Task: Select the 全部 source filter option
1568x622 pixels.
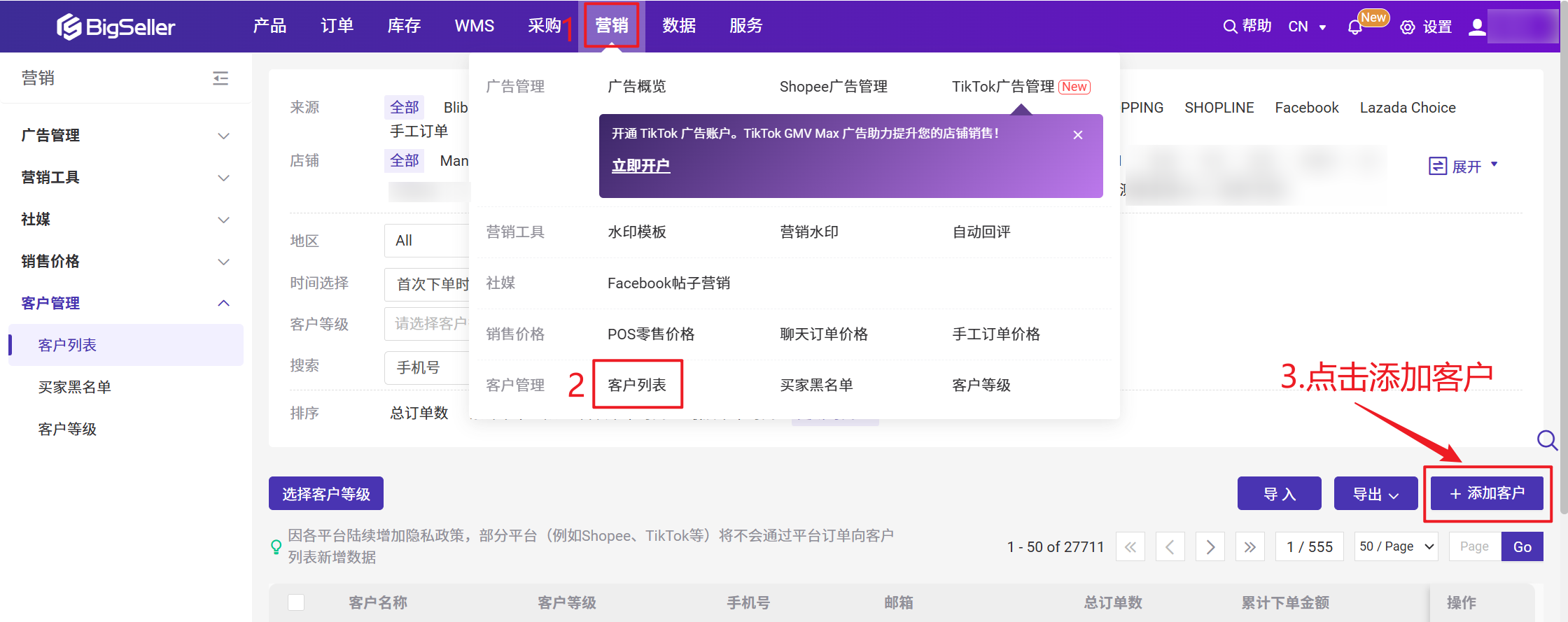Action: (x=404, y=107)
